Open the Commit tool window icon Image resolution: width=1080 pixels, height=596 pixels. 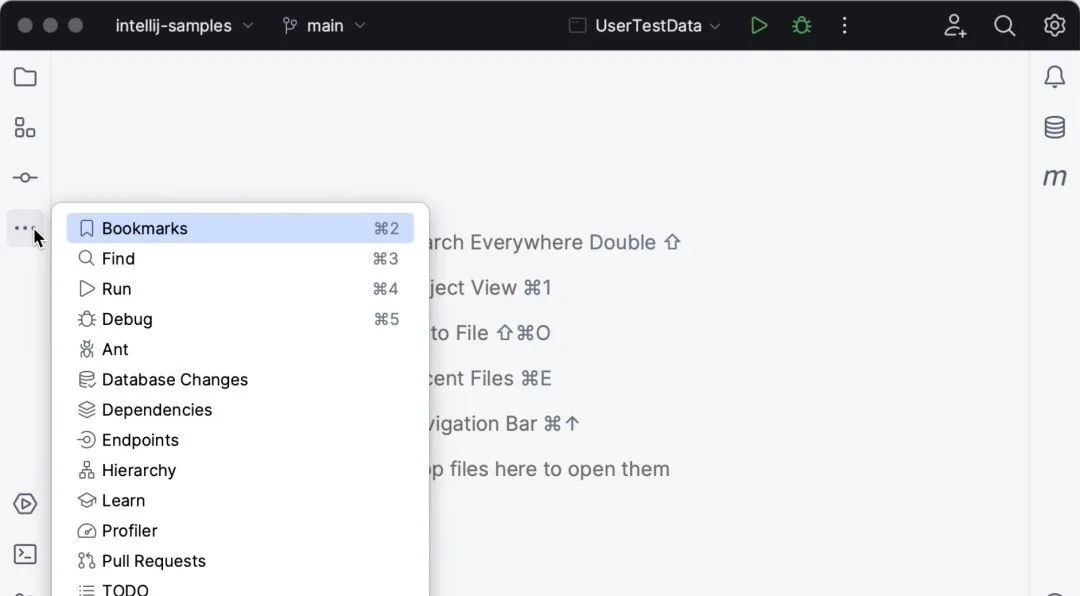click(25, 178)
